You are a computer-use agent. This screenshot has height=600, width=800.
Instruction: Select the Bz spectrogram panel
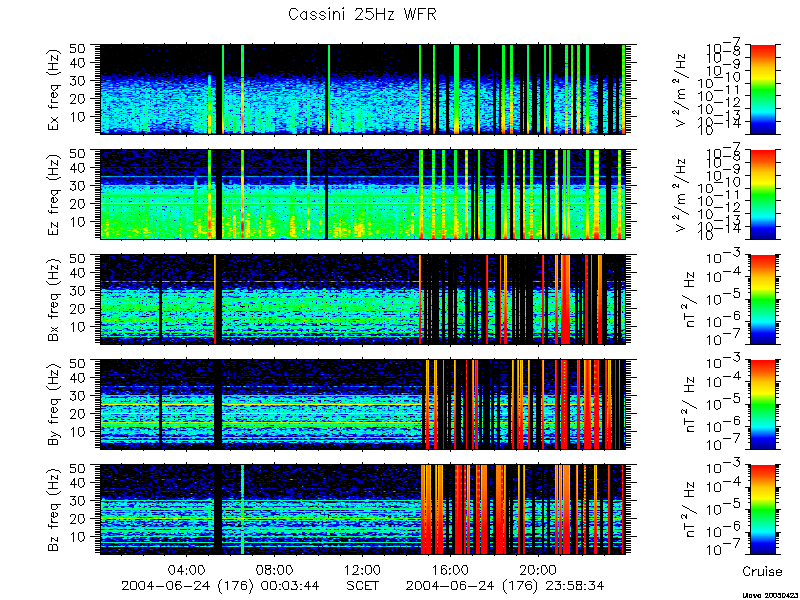[362, 509]
